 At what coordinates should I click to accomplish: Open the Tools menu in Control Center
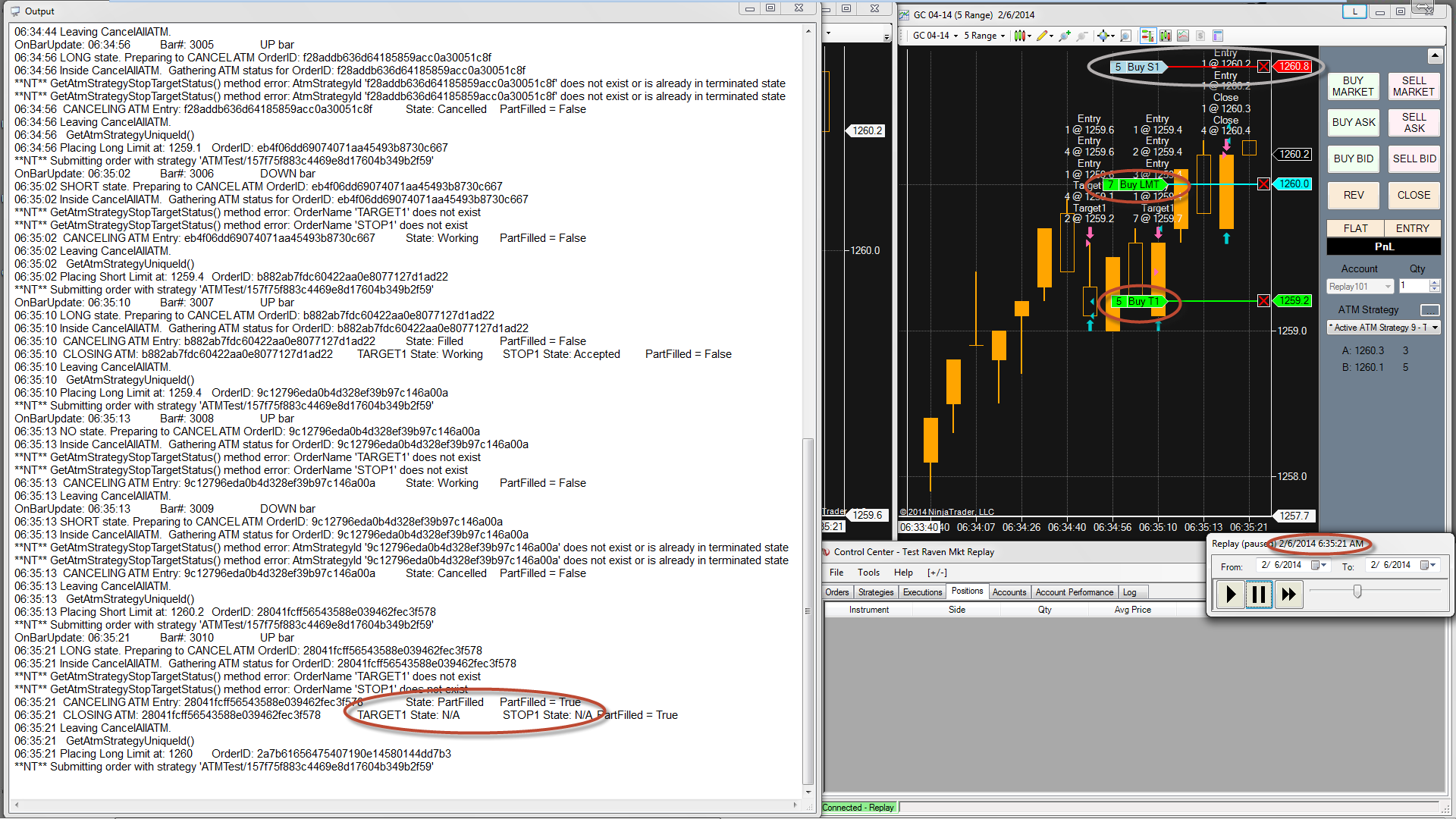click(868, 573)
